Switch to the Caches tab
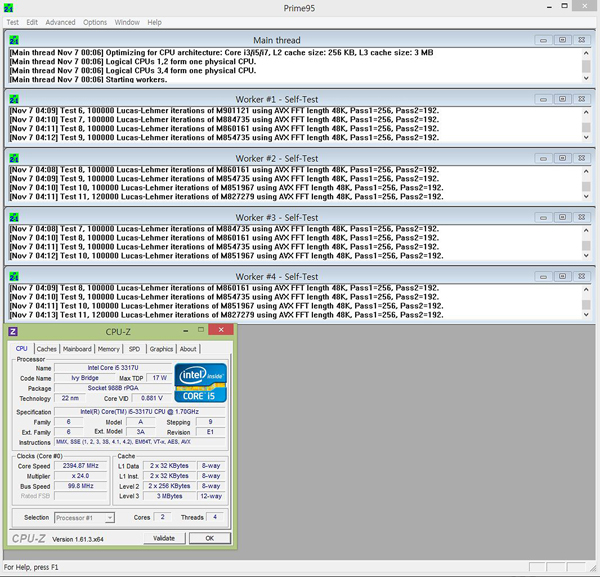The image size is (600, 577). point(47,349)
